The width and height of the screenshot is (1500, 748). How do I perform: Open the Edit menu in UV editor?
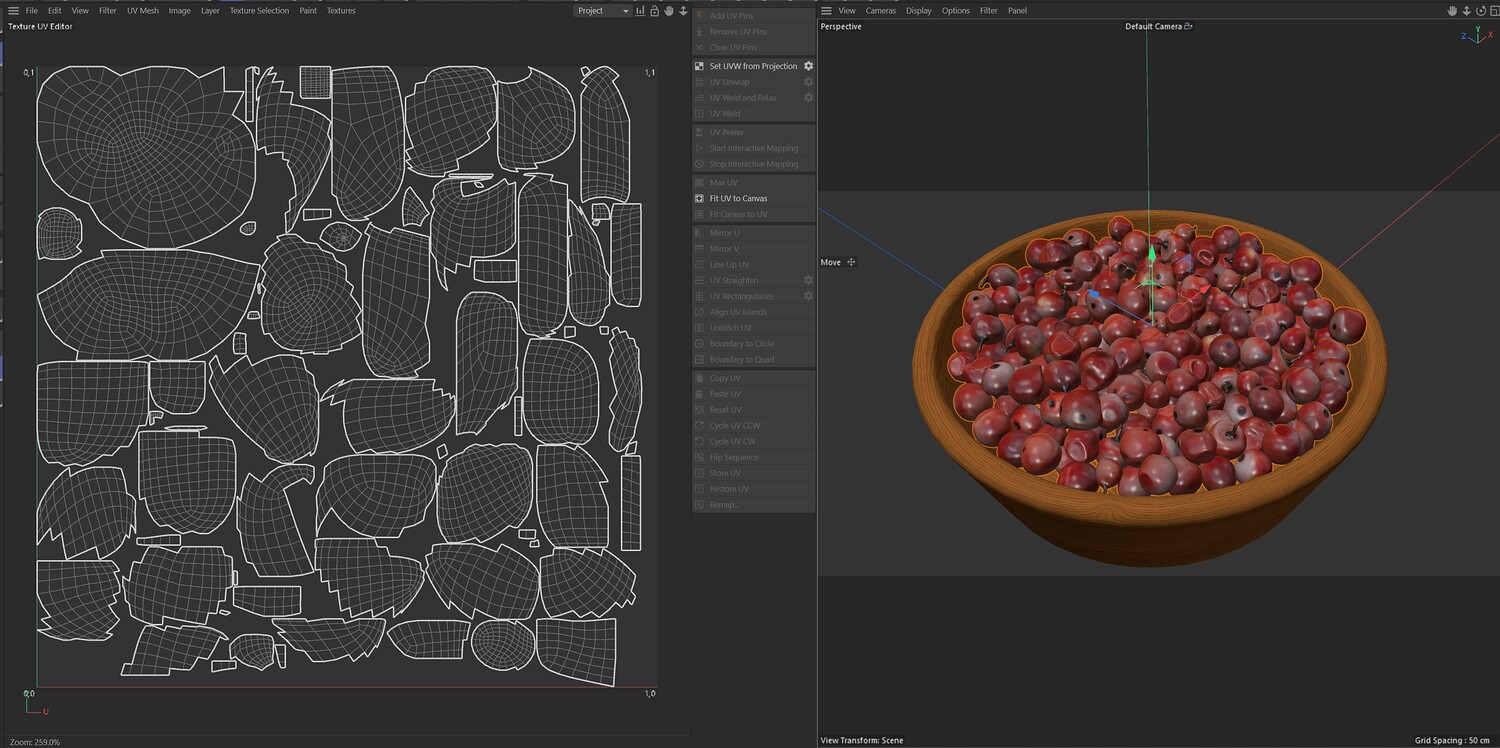[55, 11]
